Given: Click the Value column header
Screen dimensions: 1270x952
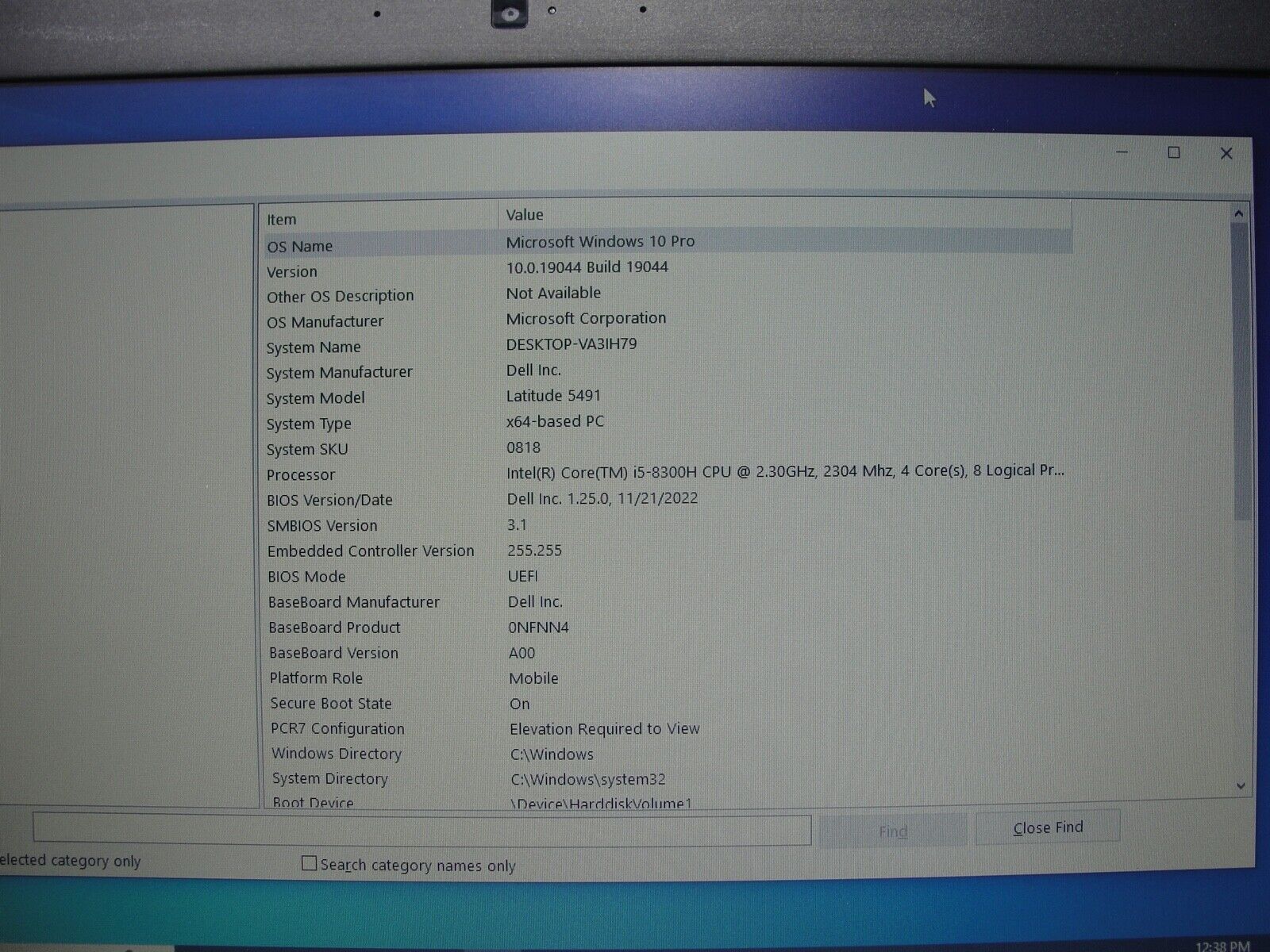Looking at the screenshot, I should click(785, 214).
